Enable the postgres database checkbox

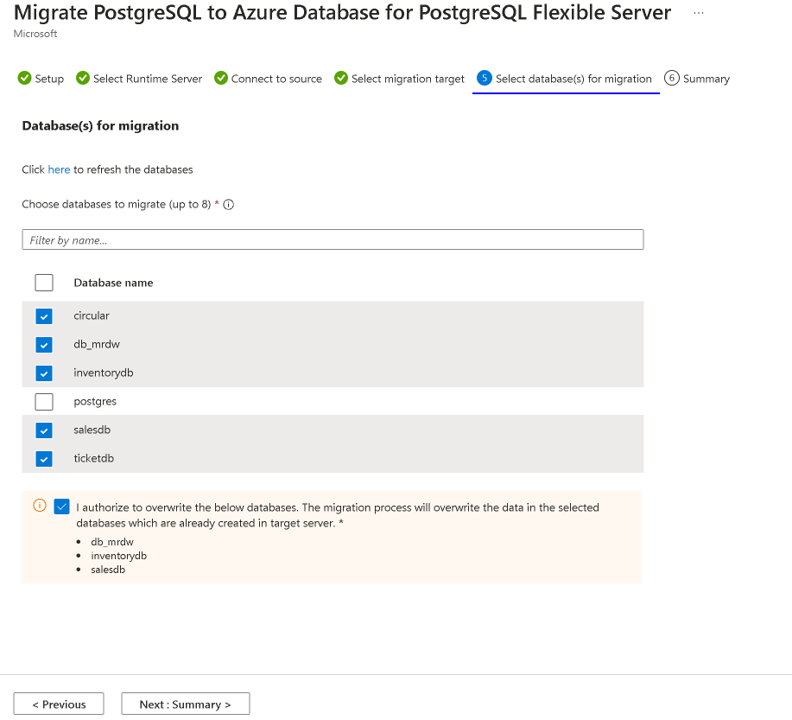[44, 402]
